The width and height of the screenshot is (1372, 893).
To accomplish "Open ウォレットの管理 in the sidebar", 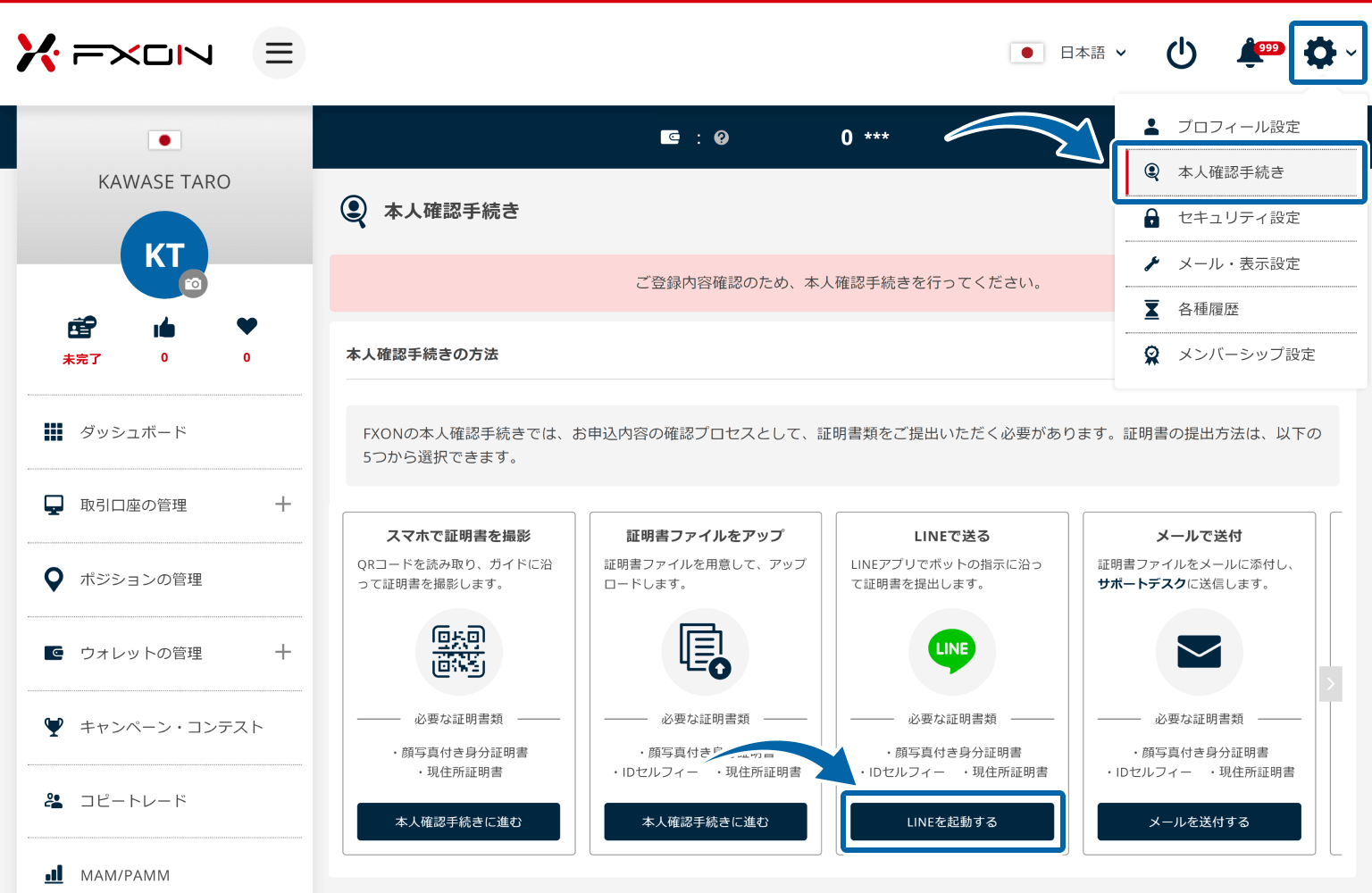I will pyautogui.click(x=164, y=654).
